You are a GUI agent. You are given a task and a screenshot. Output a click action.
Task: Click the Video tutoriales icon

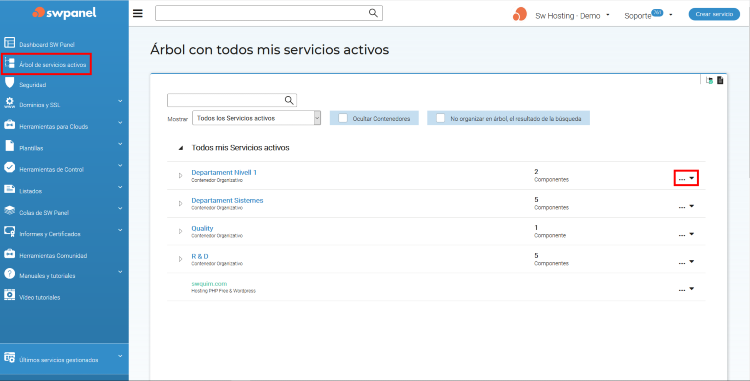click(x=9, y=295)
